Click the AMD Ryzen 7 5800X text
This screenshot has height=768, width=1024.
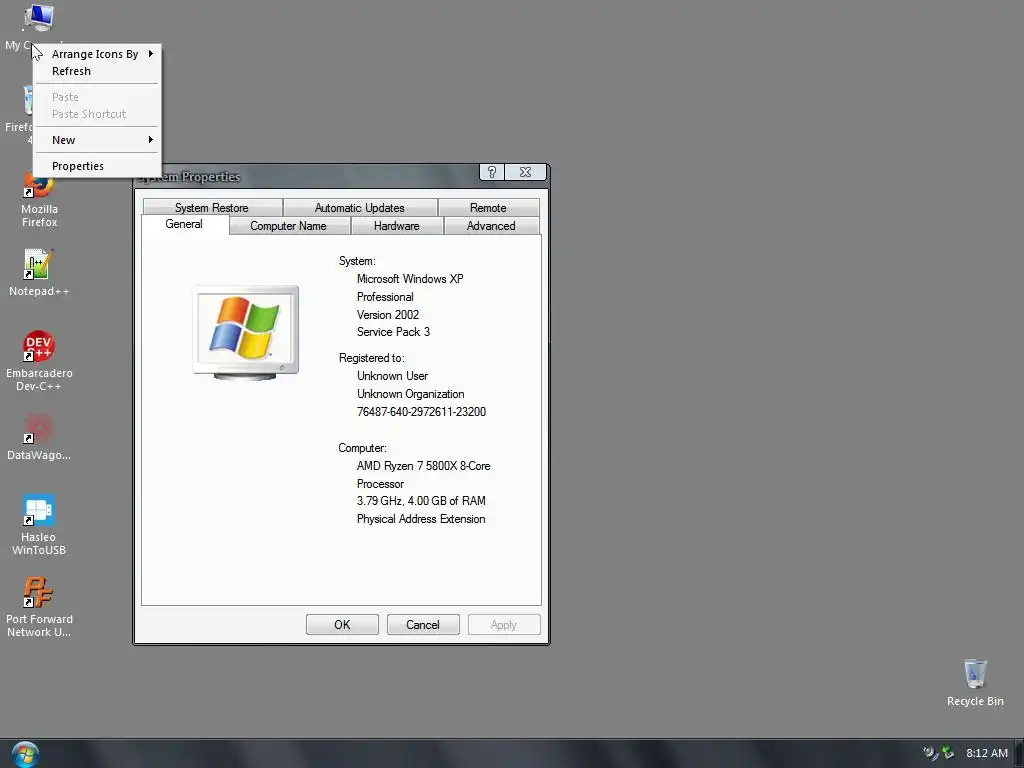pyautogui.click(x=423, y=466)
